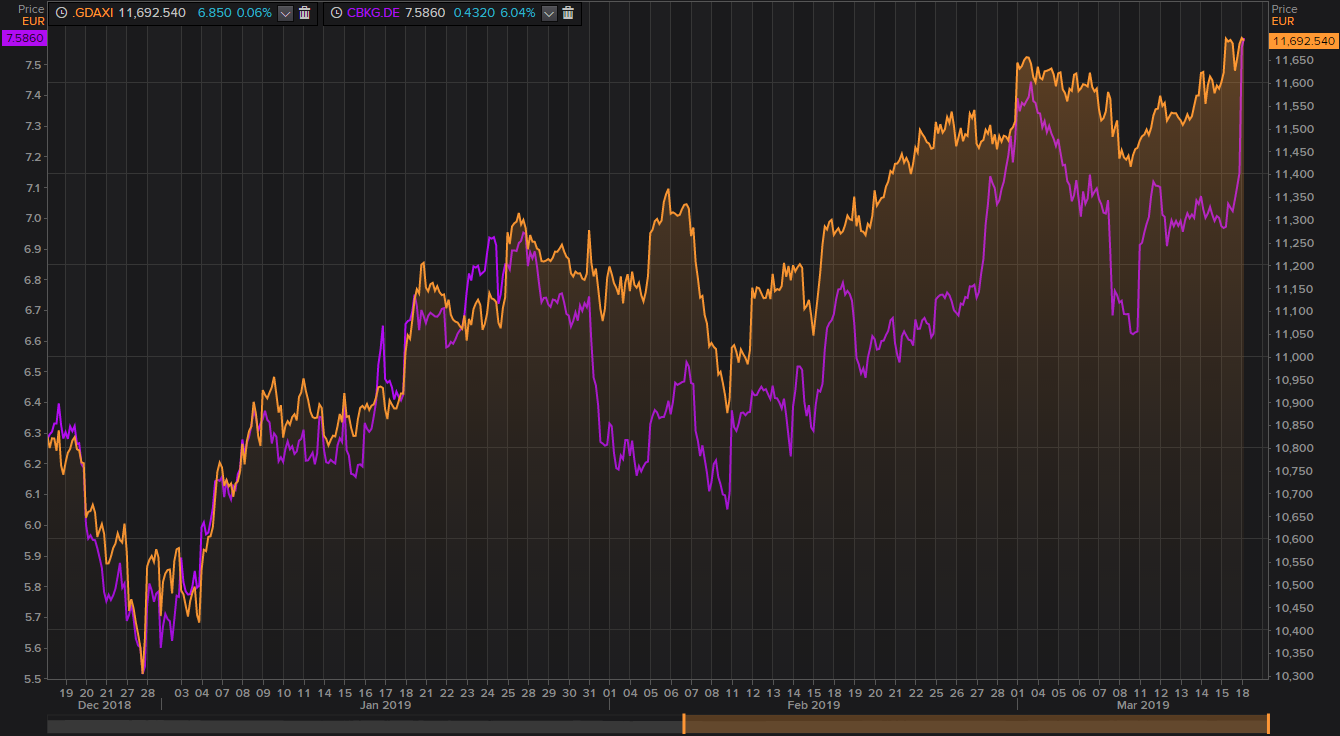The width and height of the screenshot is (1340, 736).
Task: Click the right axis Price EUR label
Action: (1284, 14)
